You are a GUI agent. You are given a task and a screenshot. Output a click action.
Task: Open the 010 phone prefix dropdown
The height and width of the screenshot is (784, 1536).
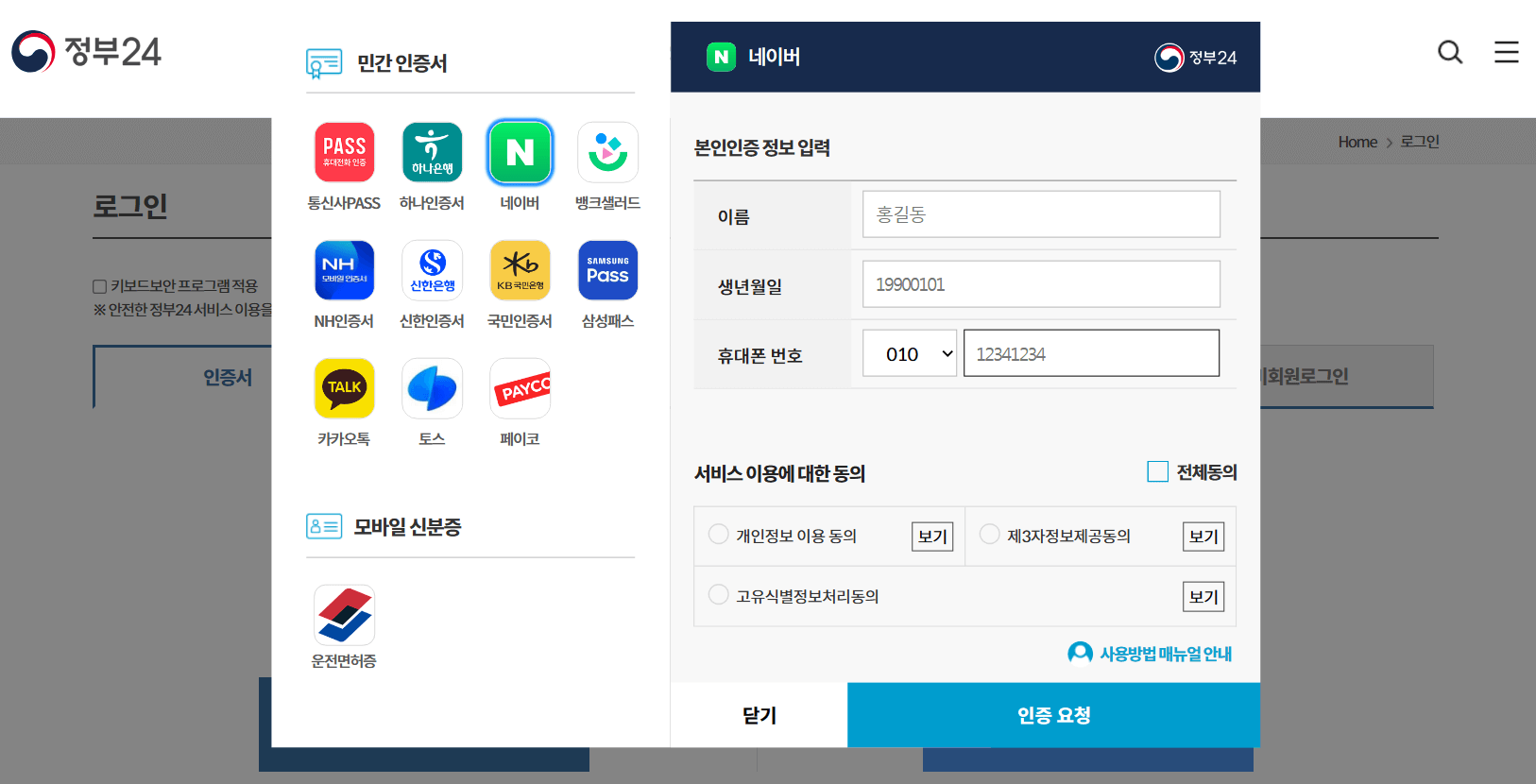[910, 353]
